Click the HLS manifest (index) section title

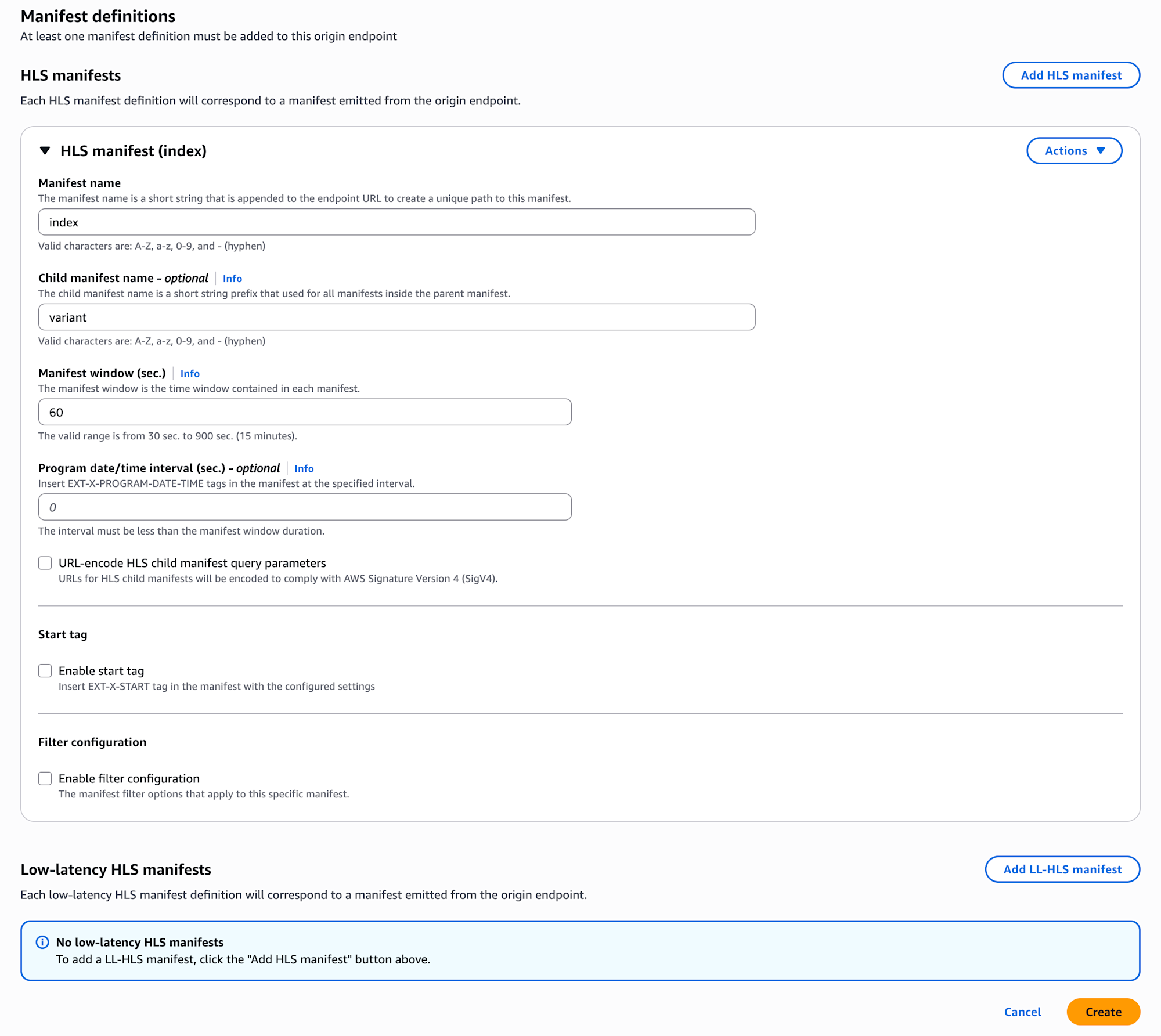click(134, 151)
